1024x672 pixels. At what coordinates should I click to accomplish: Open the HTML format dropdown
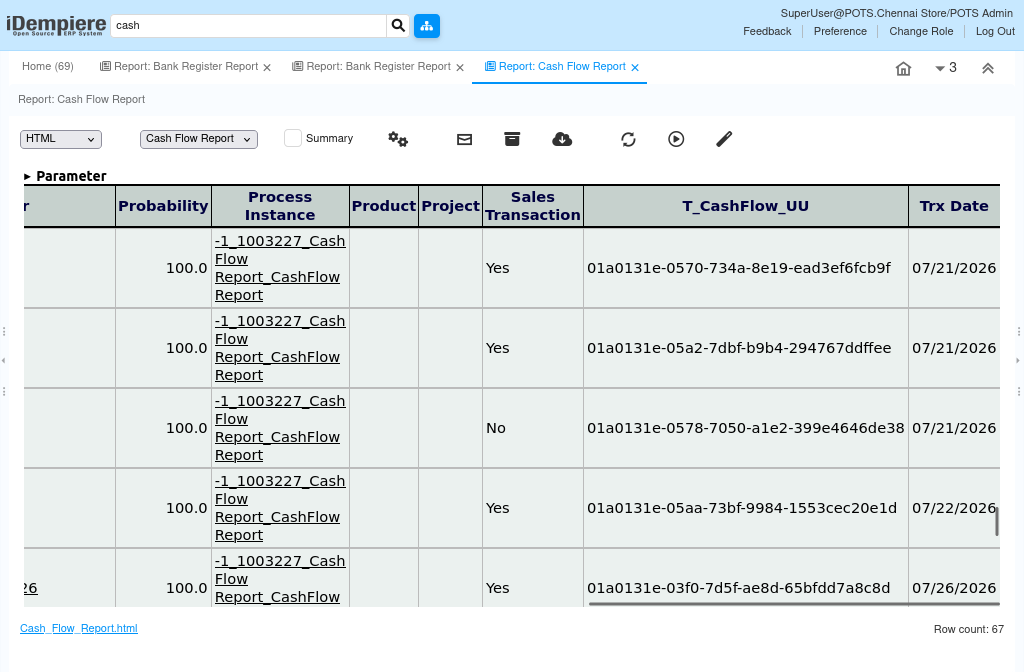click(x=61, y=139)
